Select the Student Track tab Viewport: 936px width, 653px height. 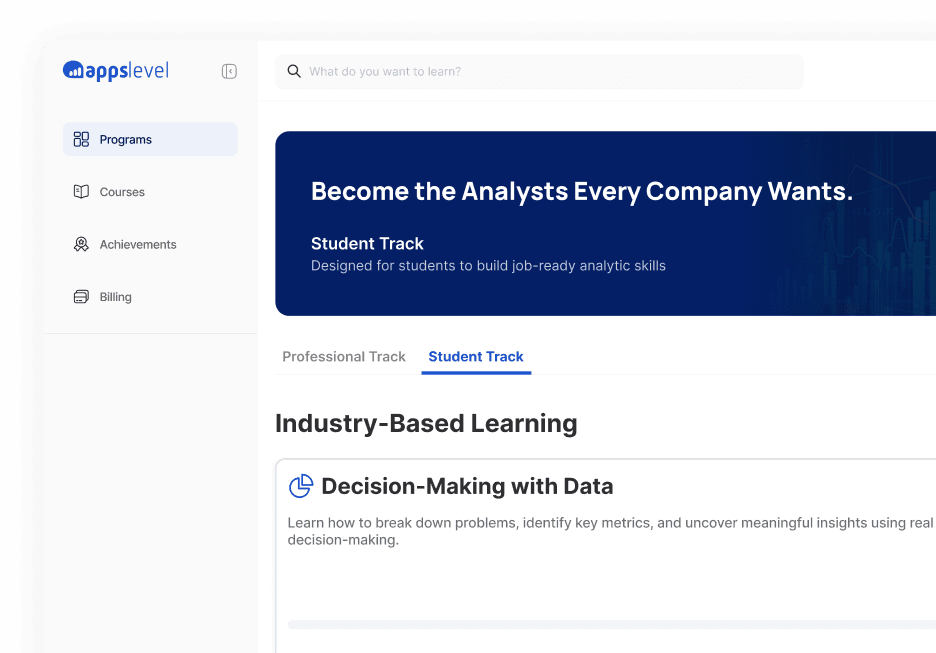click(x=476, y=357)
